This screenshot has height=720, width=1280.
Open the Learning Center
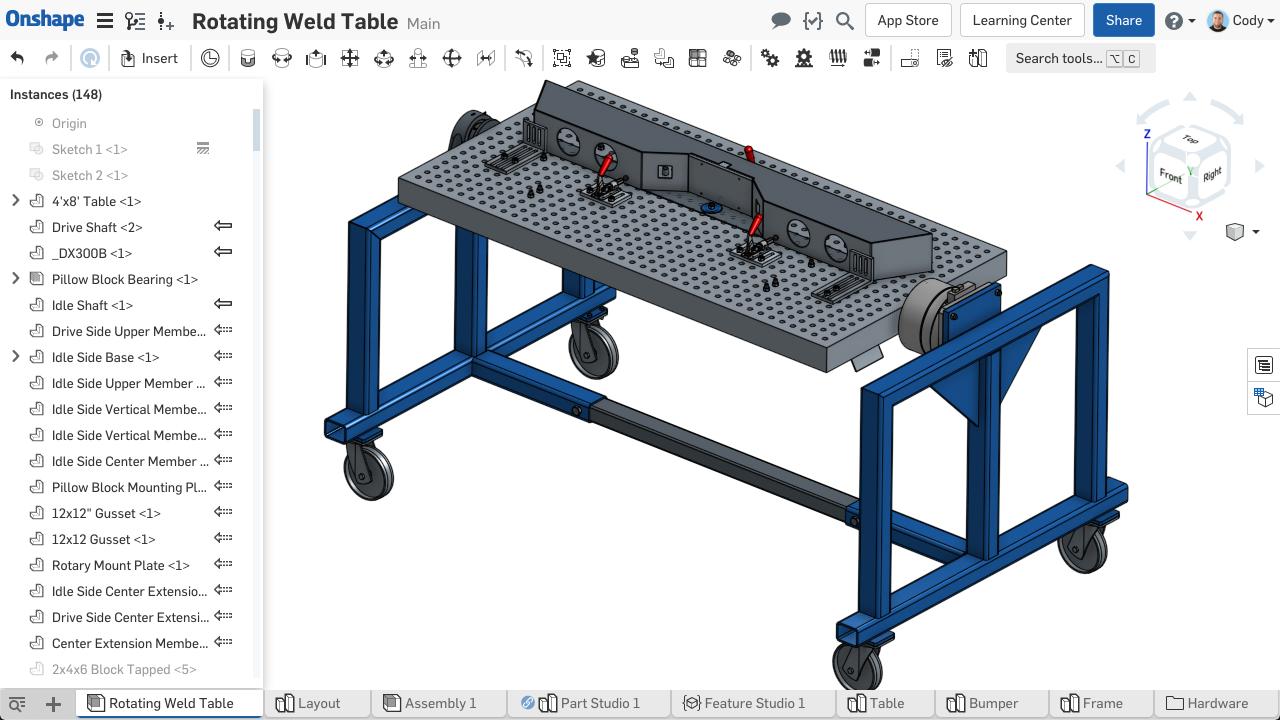tap(1021, 20)
